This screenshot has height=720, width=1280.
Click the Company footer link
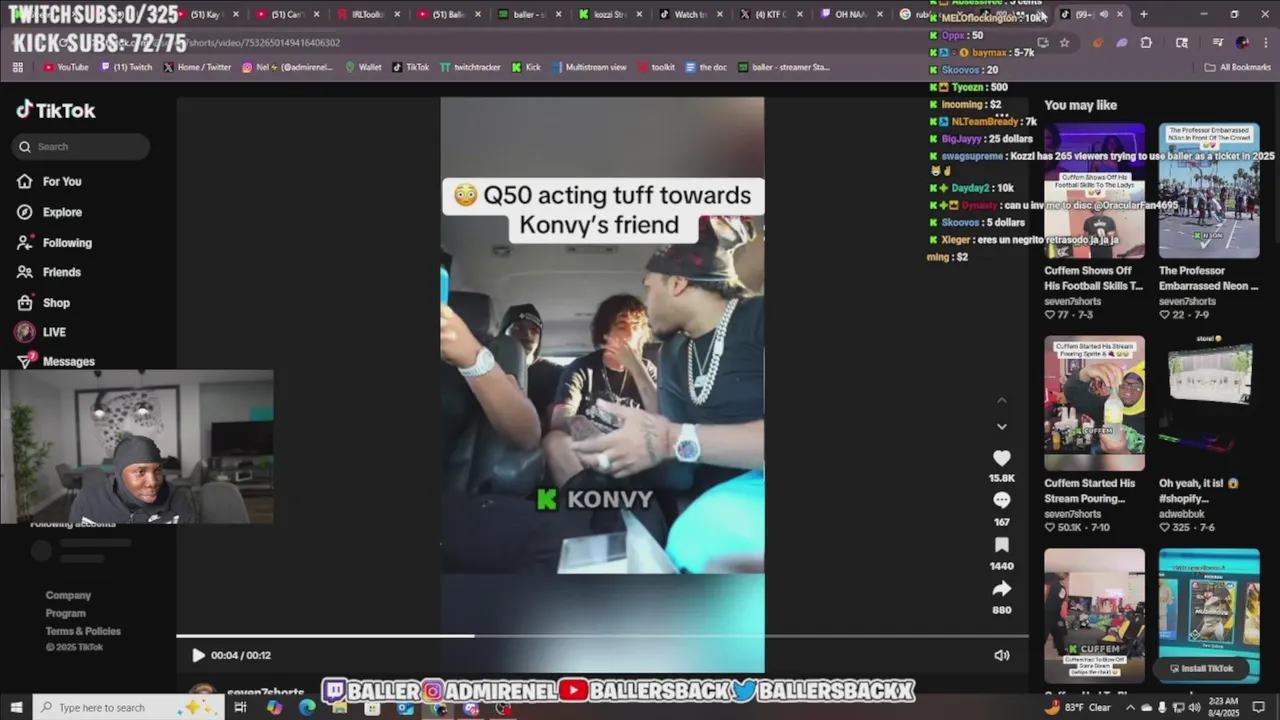click(68, 595)
